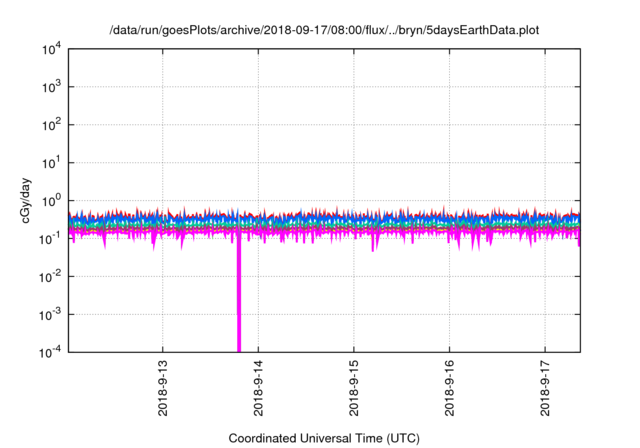Screen dimensions: 640x448
Task: Click the 10^1 y-axis tick label
Action: pyautogui.click(x=51, y=163)
